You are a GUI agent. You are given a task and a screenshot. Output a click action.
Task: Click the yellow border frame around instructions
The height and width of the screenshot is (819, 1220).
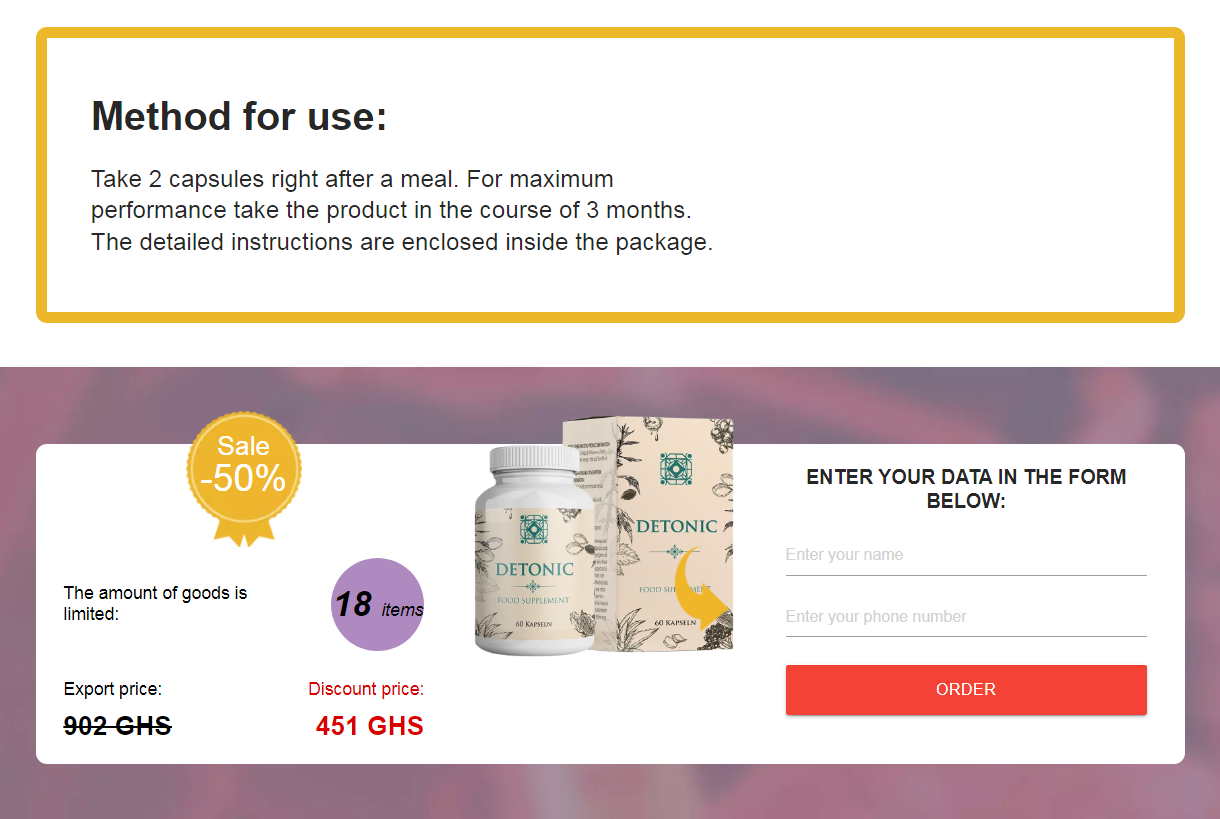pyautogui.click(x=610, y=33)
